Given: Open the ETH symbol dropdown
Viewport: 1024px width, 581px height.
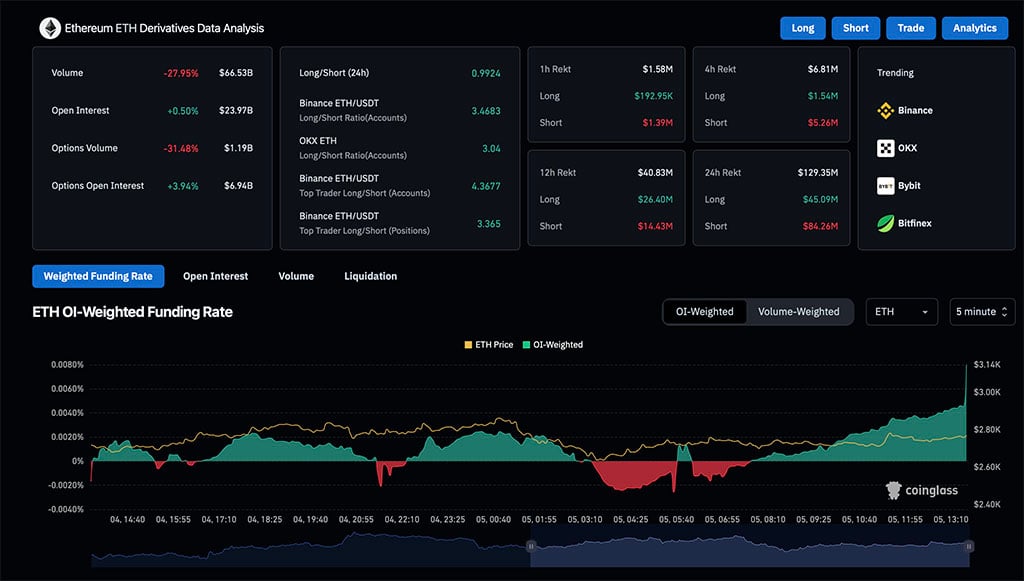Looking at the screenshot, I should (901, 311).
